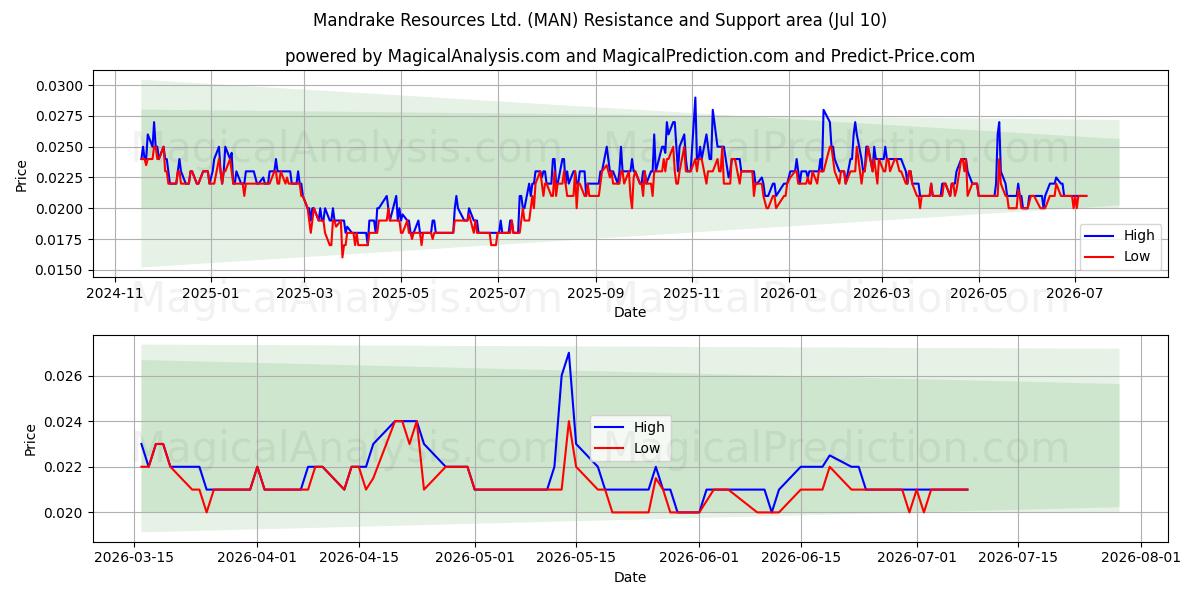Click the top chart Price axis label

(x=22, y=176)
